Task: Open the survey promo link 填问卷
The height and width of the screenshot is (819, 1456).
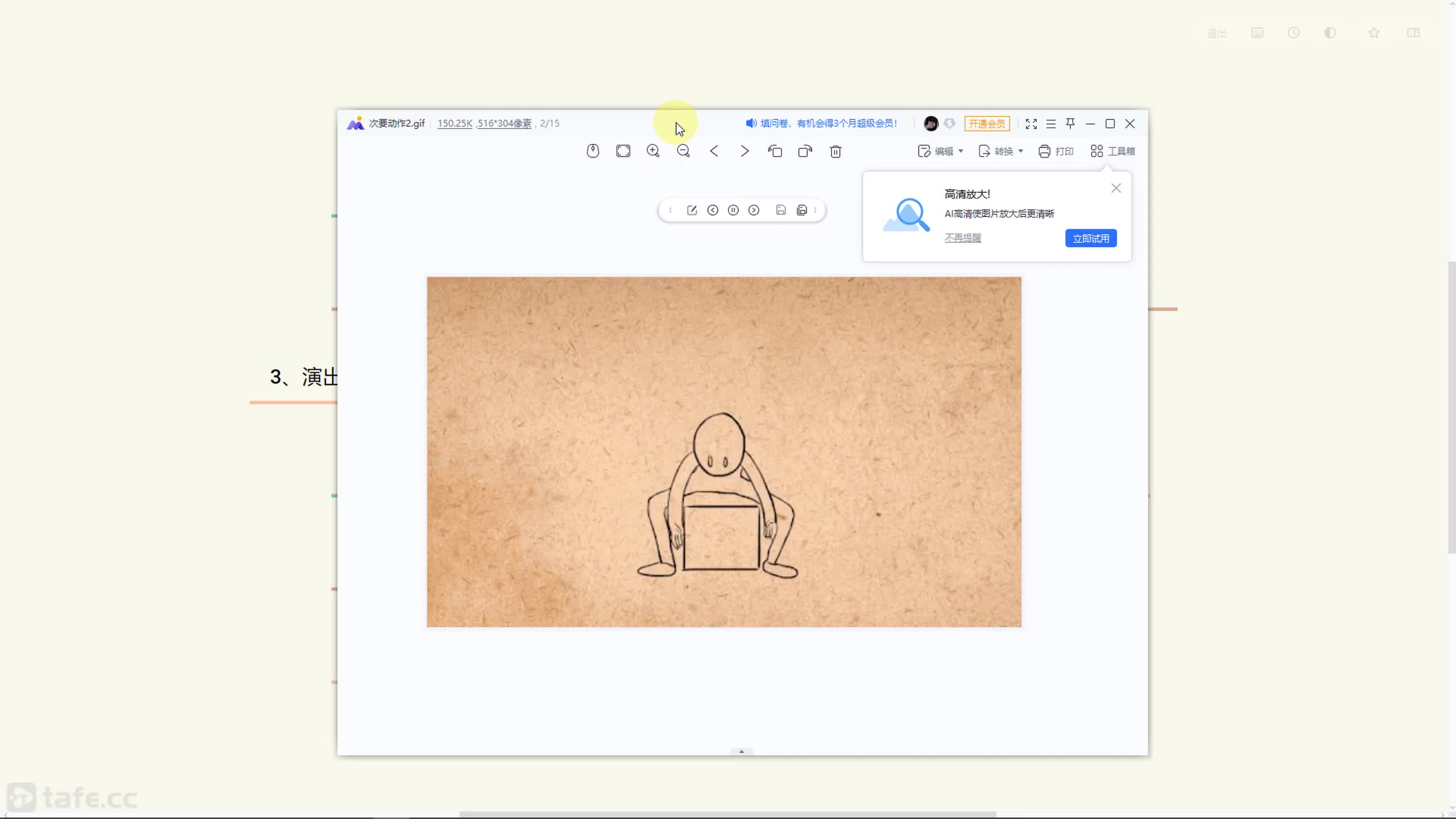Action: coord(822,123)
